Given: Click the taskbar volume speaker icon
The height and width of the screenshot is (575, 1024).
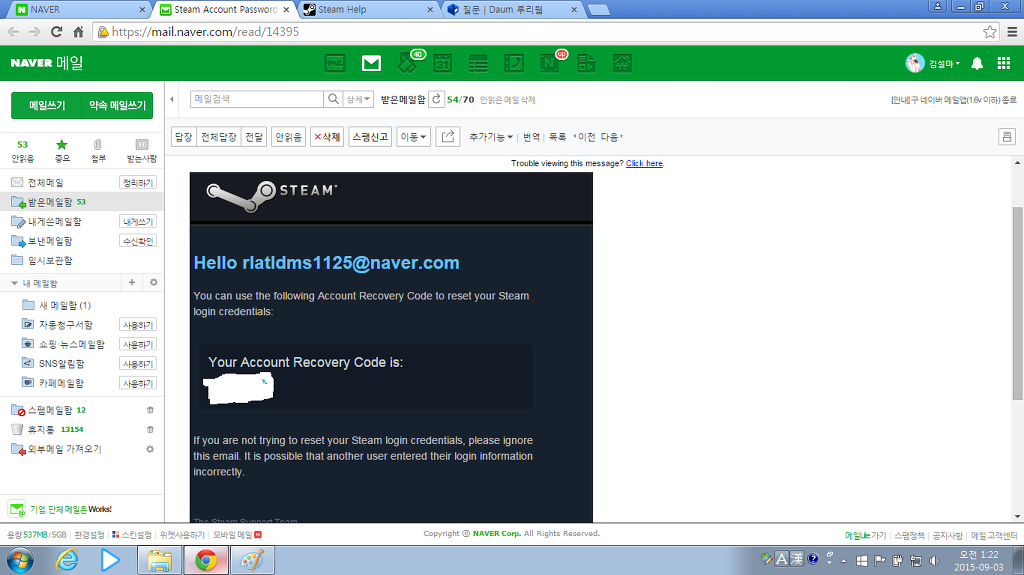Looking at the screenshot, I should tap(934, 561).
